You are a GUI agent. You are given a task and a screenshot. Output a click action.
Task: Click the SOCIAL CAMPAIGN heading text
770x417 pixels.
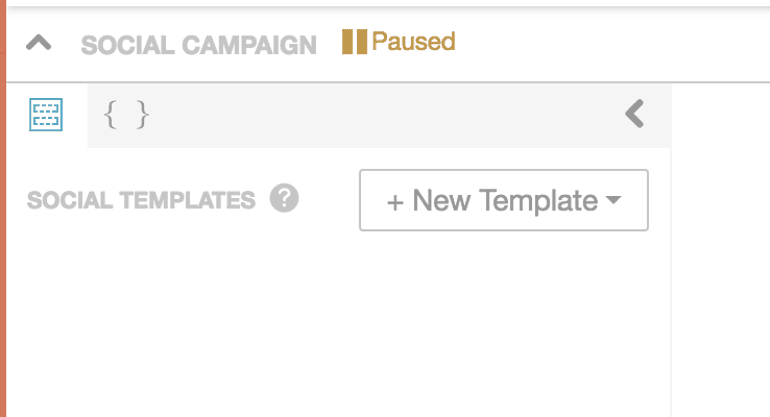tap(198, 45)
